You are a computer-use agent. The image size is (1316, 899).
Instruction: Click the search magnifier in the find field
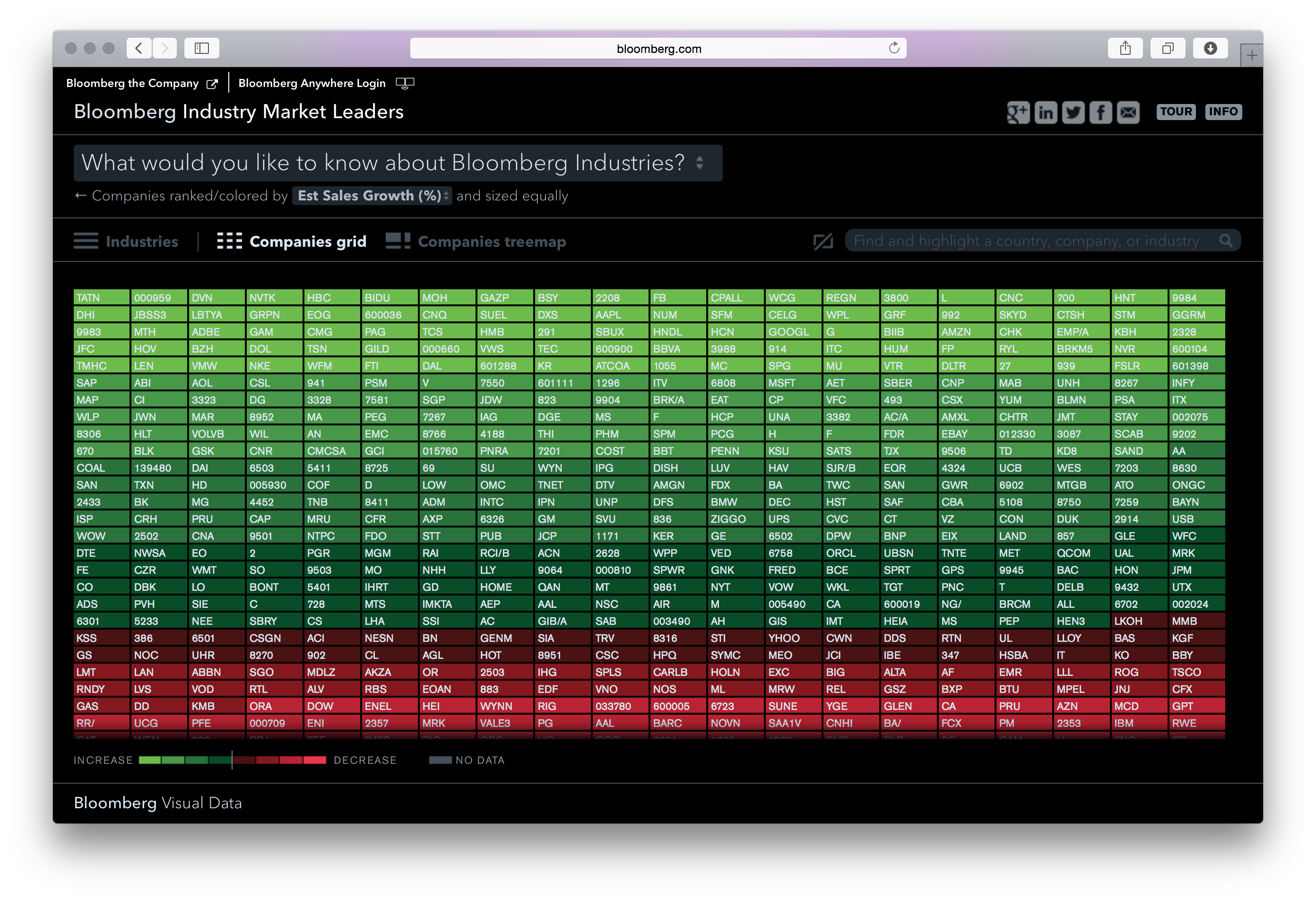point(1226,240)
